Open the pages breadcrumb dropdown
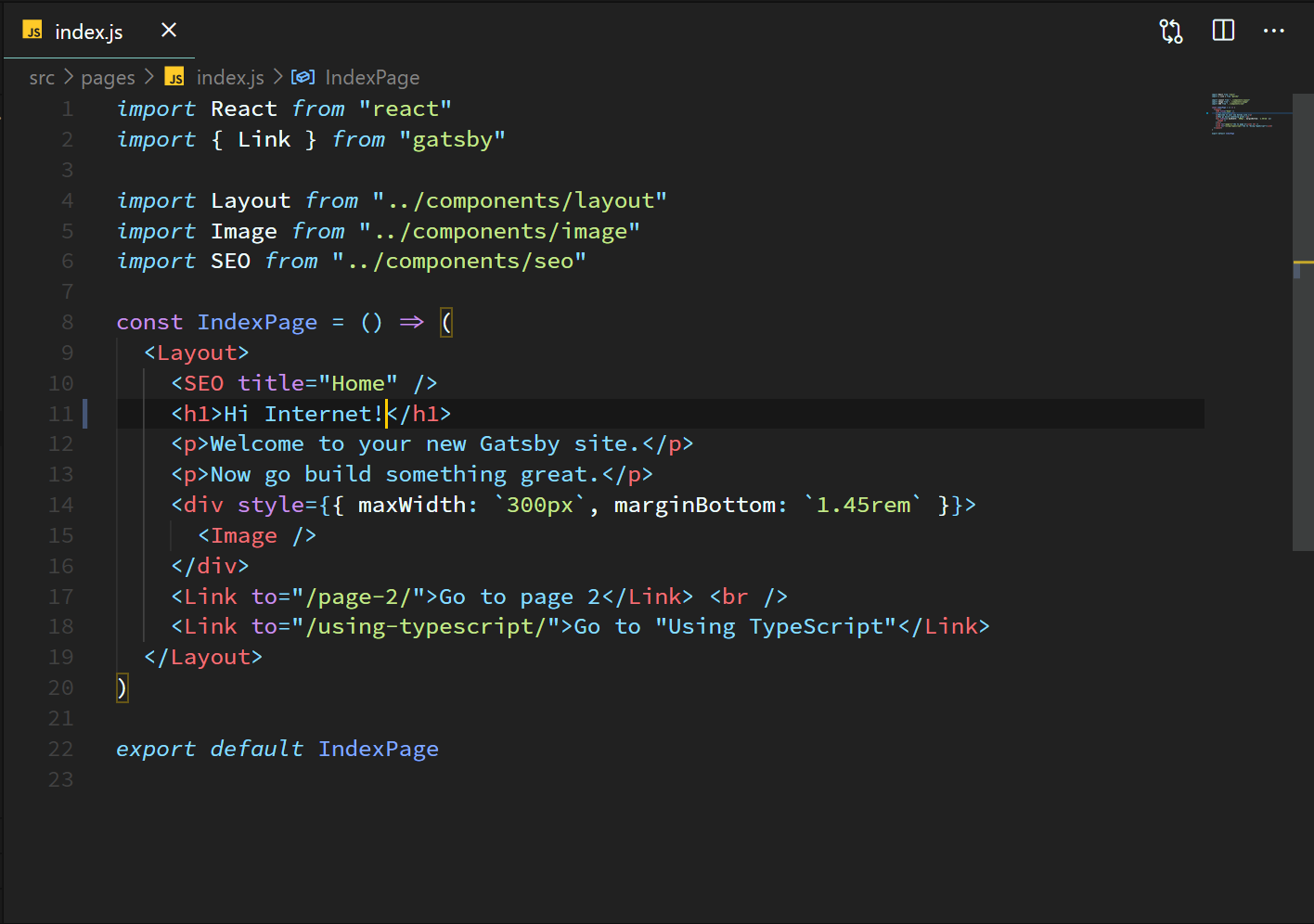 (x=108, y=77)
